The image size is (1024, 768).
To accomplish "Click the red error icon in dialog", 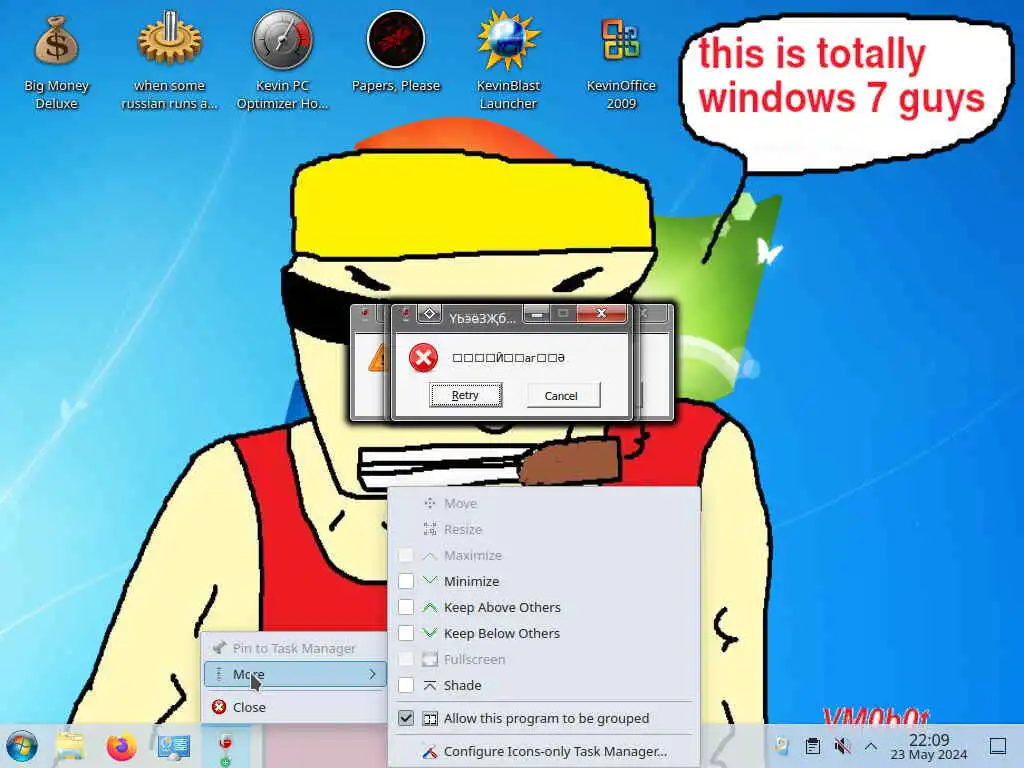I will (x=423, y=358).
